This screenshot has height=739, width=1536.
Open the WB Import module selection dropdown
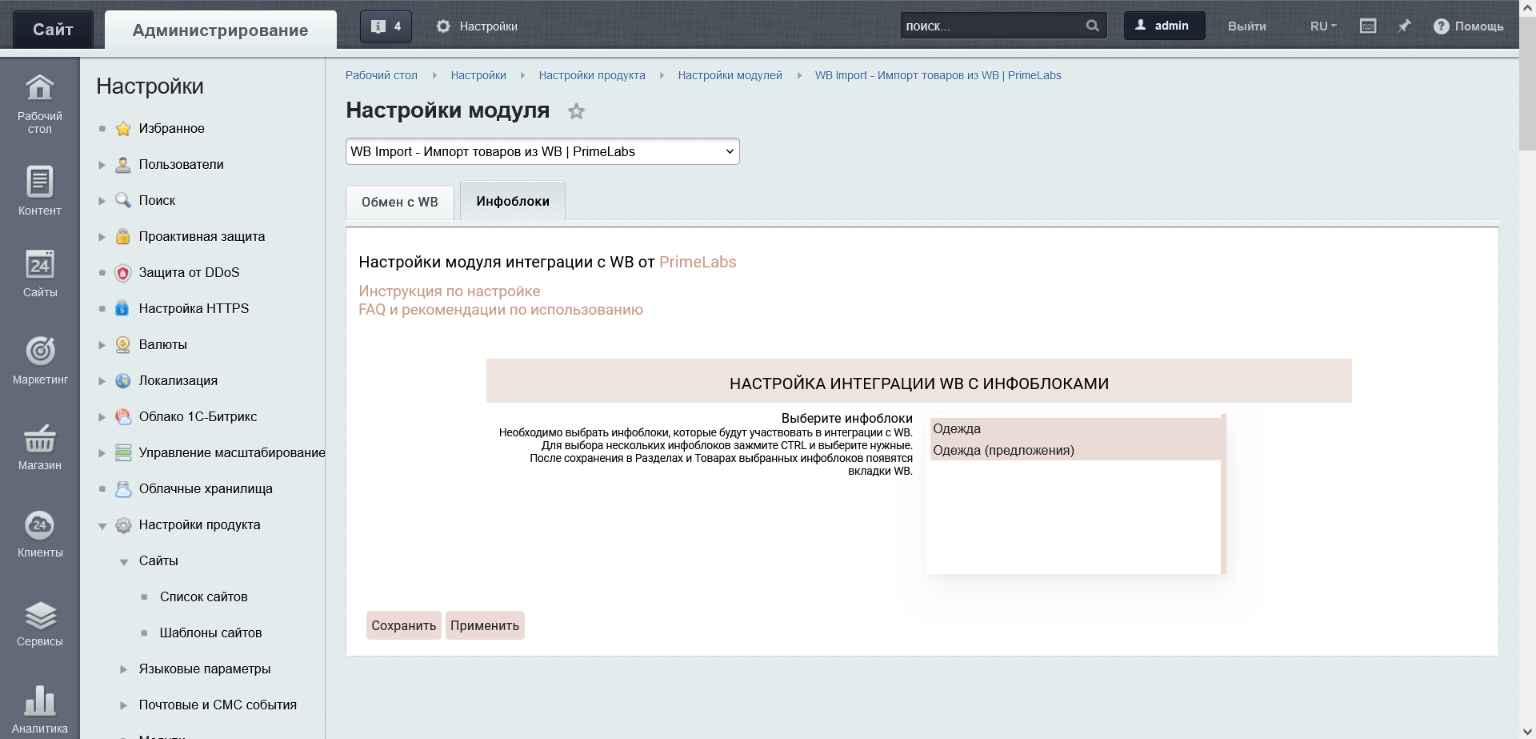[x=540, y=151]
